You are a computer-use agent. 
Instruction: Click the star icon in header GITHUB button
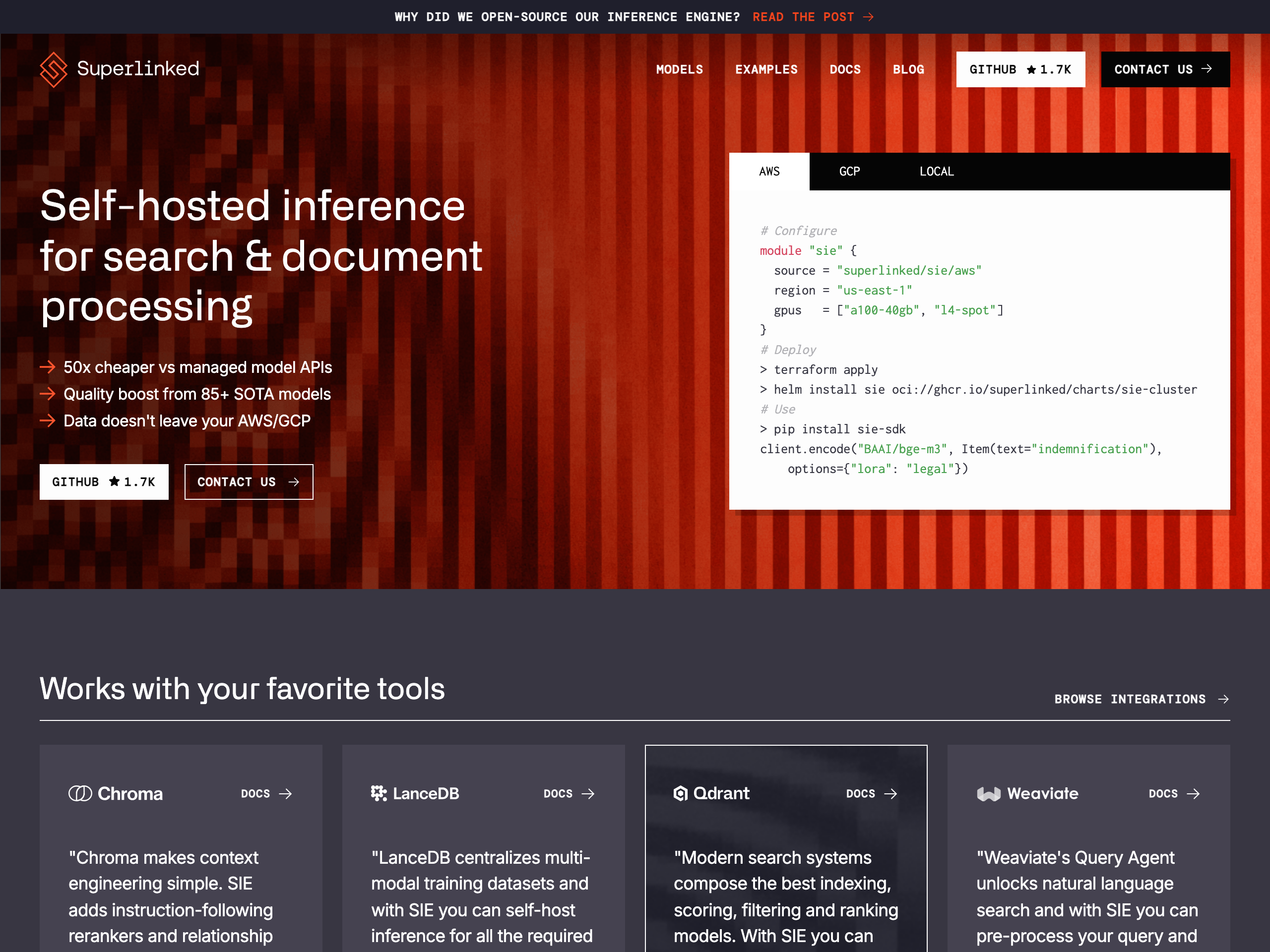[1031, 69]
